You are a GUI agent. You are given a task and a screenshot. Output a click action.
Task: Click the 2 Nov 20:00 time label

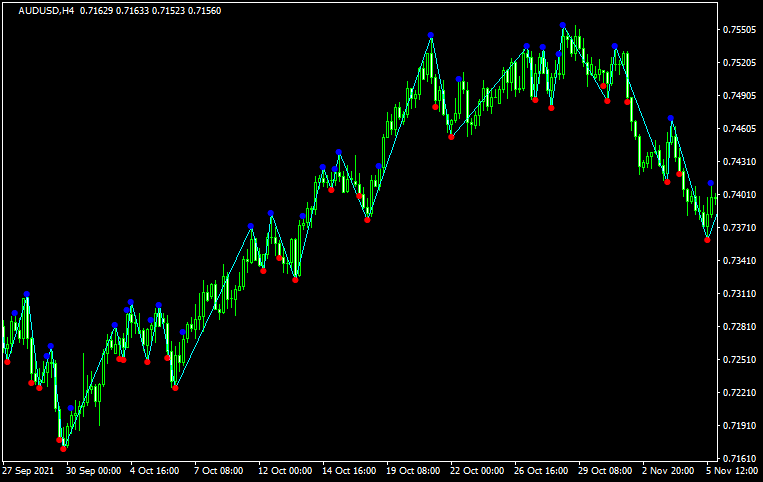669,470
